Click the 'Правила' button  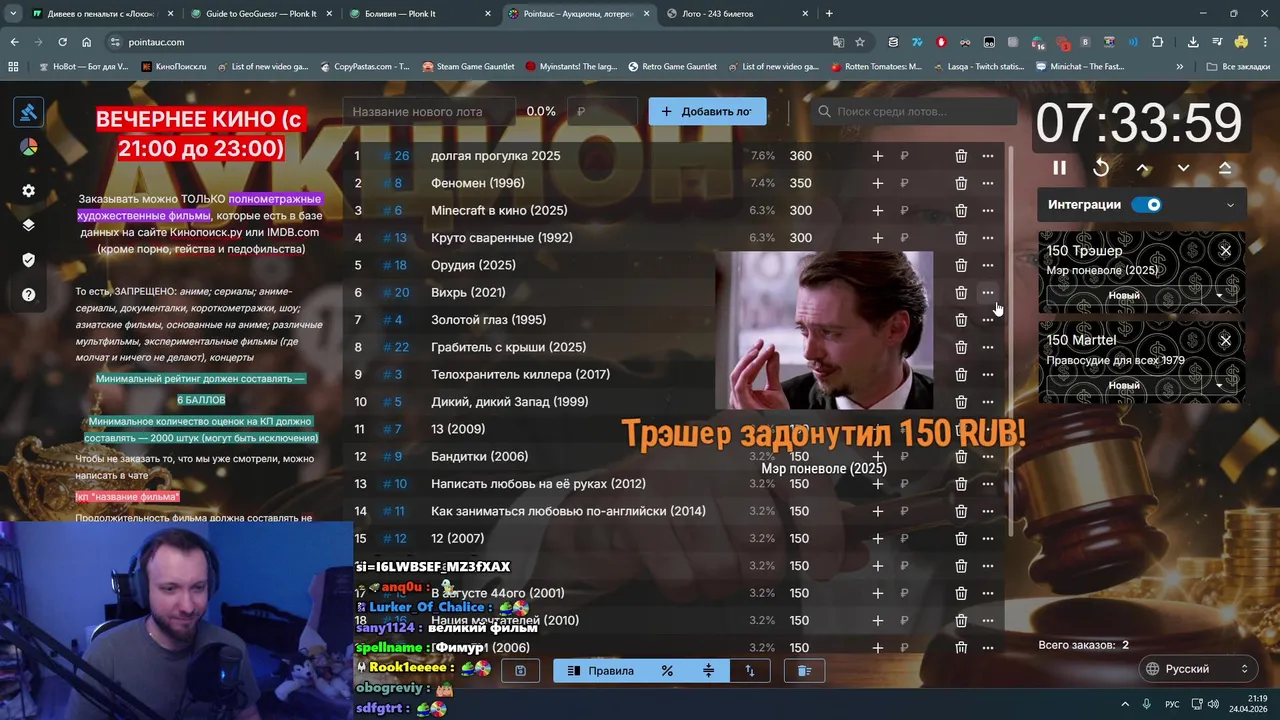coord(600,671)
